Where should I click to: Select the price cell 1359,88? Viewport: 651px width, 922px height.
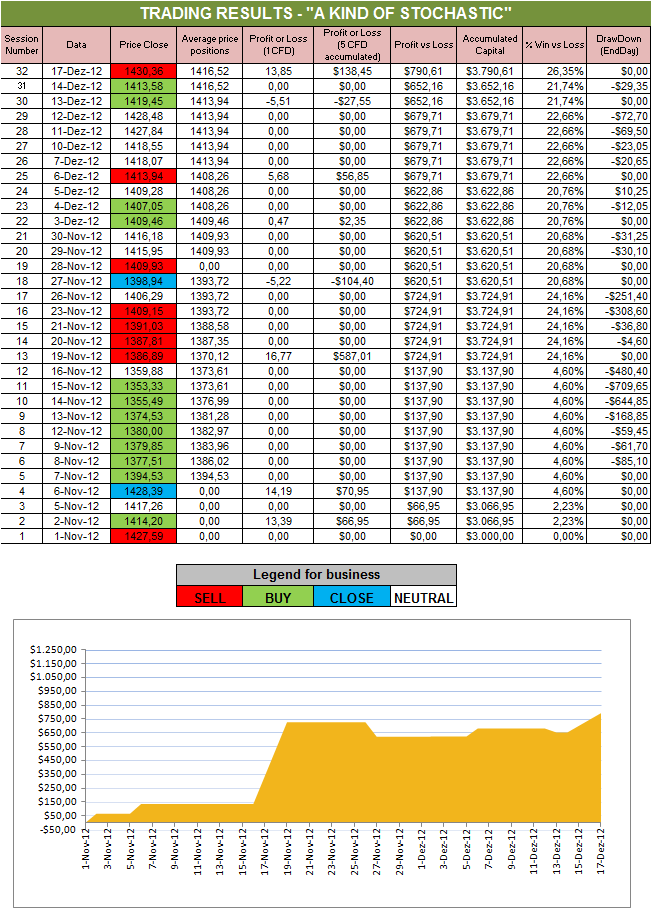[x=143, y=371]
